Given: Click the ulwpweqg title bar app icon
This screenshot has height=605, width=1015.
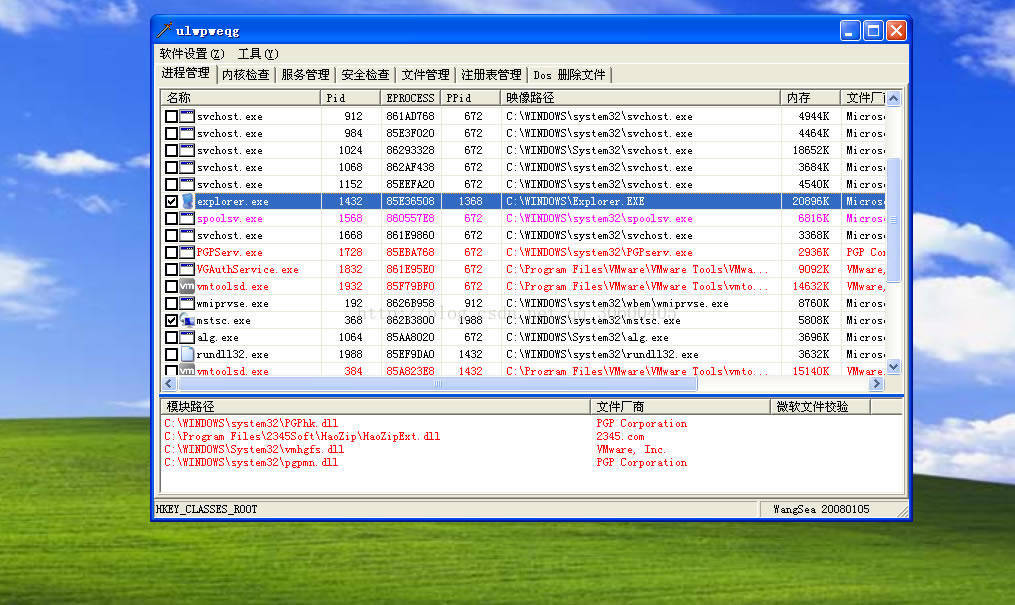Looking at the screenshot, I should click(x=164, y=30).
